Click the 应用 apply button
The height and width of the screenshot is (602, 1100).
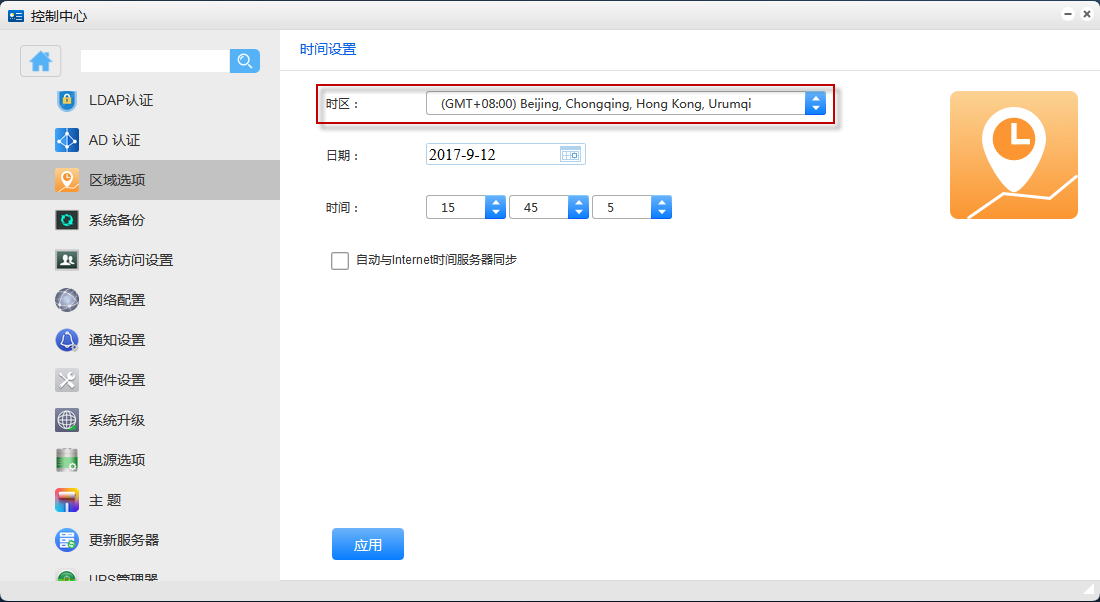[x=368, y=545]
